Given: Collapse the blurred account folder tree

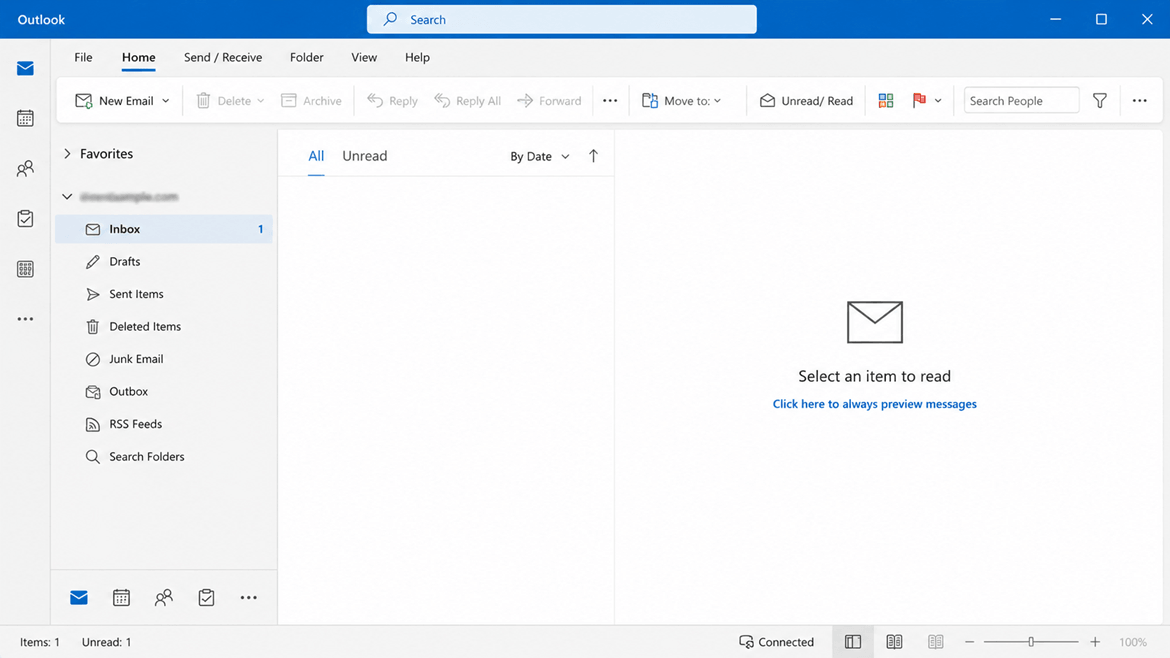Looking at the screenshot, I should (x=67, y=197).
